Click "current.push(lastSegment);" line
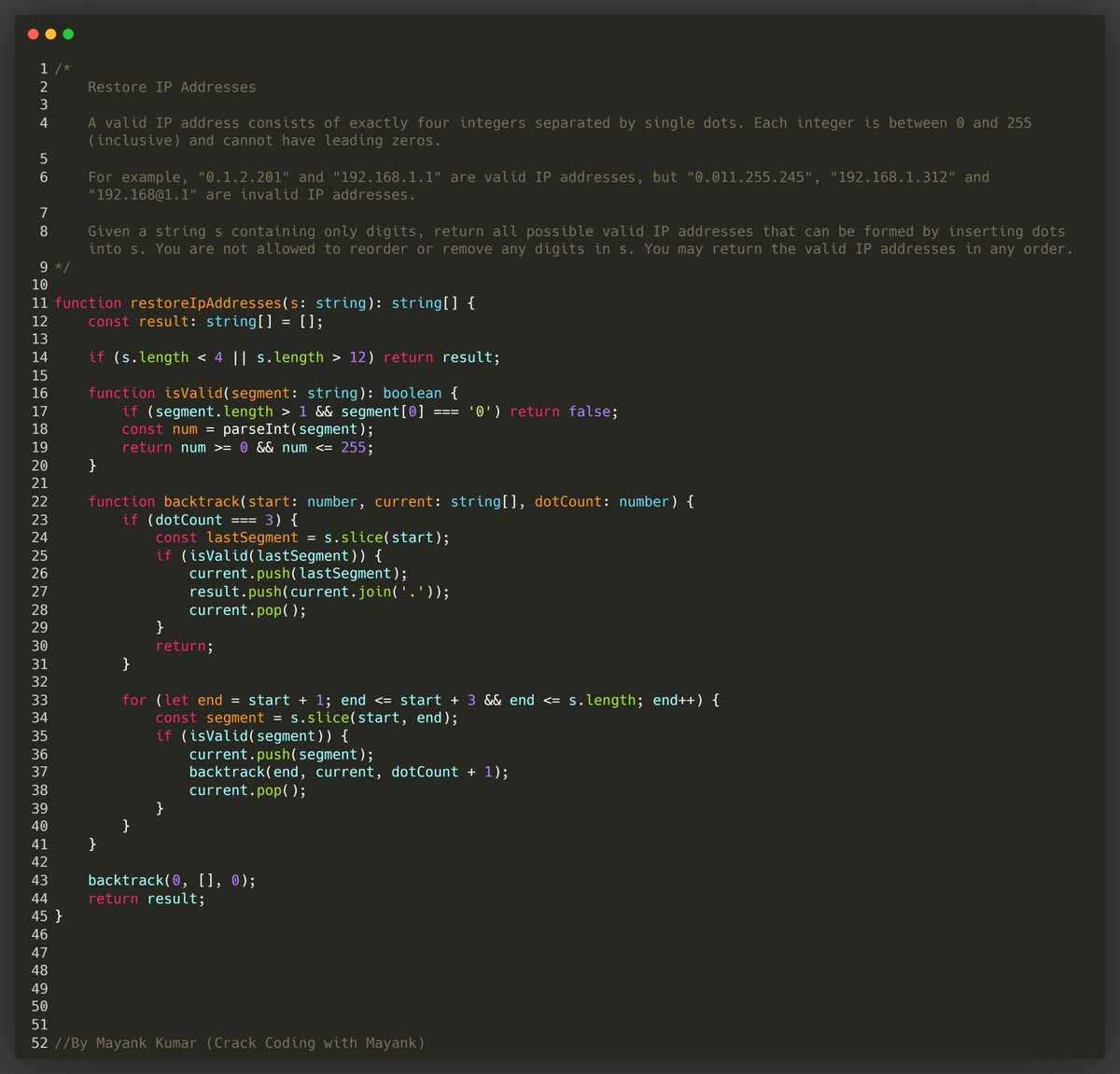The image size is (1120, 1074). pos(298,574)
